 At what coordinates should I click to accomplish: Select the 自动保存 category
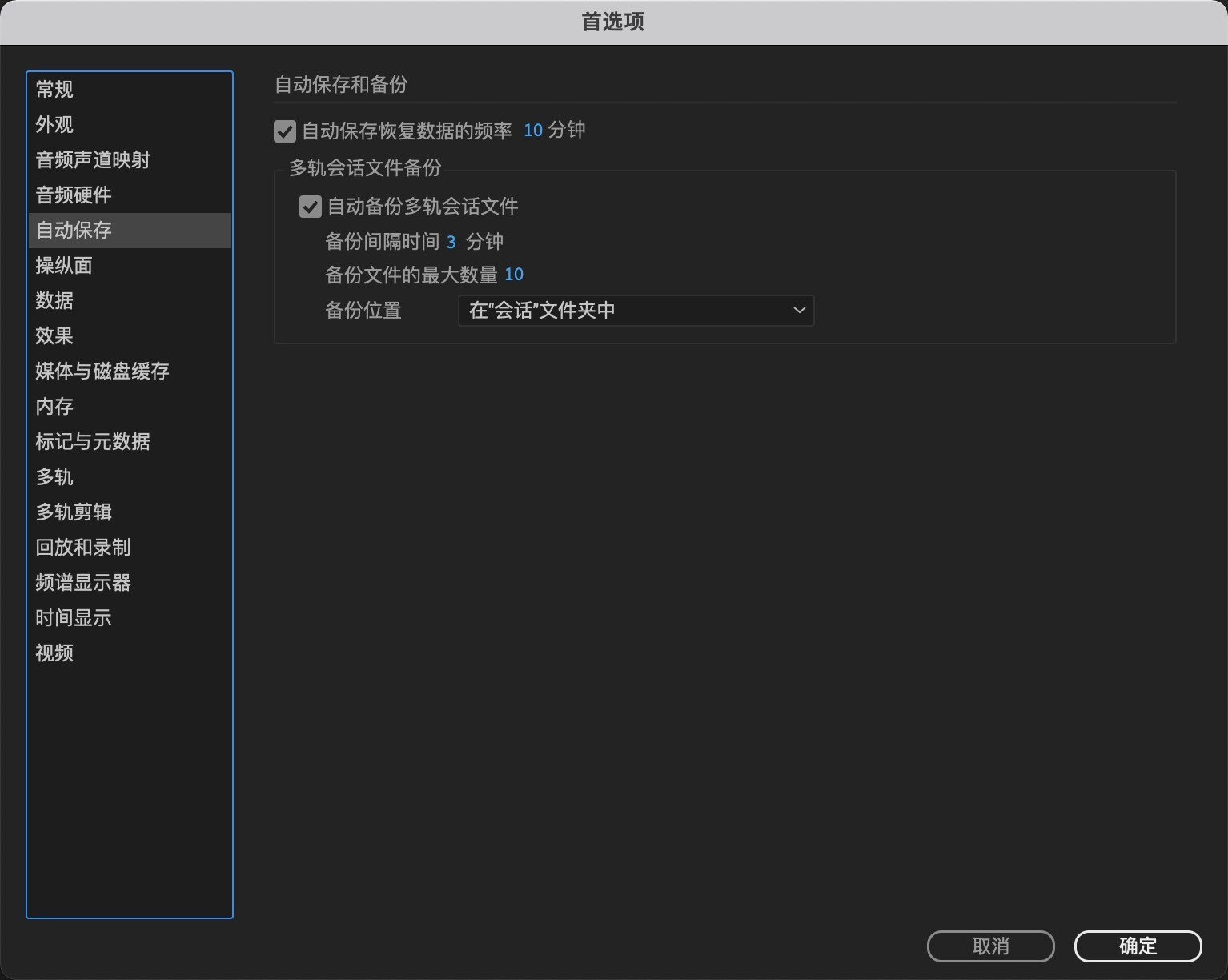coord(74,231)
